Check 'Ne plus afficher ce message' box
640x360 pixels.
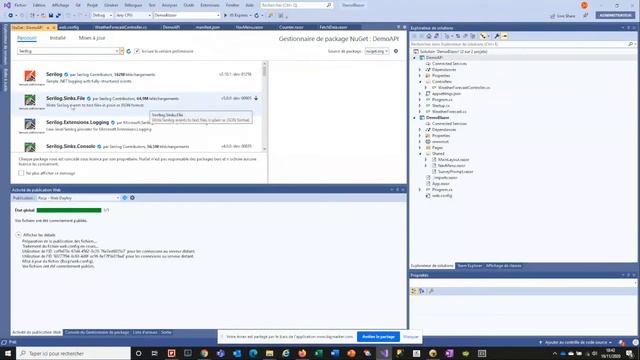point(21,173)
